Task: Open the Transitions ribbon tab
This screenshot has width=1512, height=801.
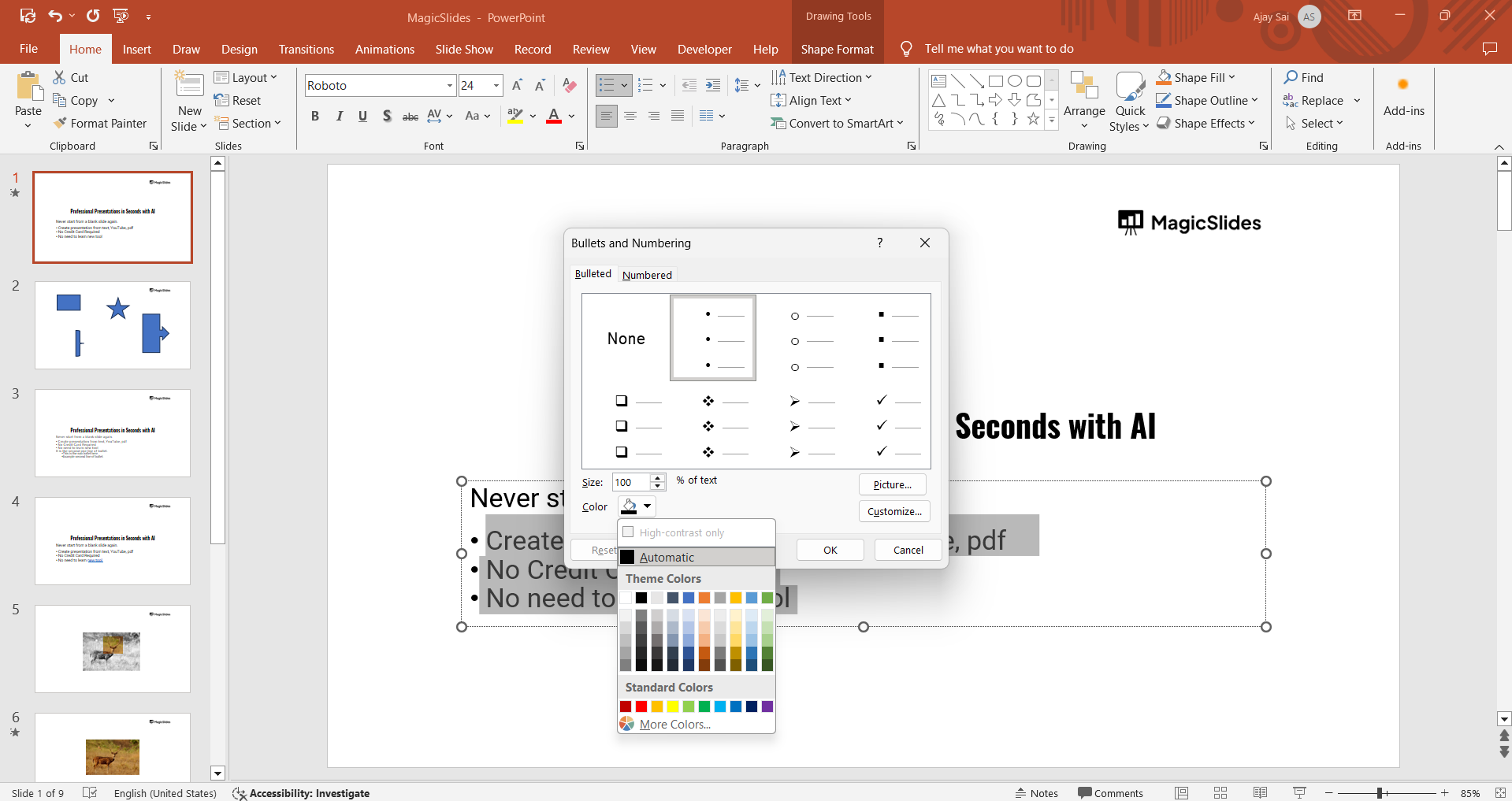Action: (306, 49)
